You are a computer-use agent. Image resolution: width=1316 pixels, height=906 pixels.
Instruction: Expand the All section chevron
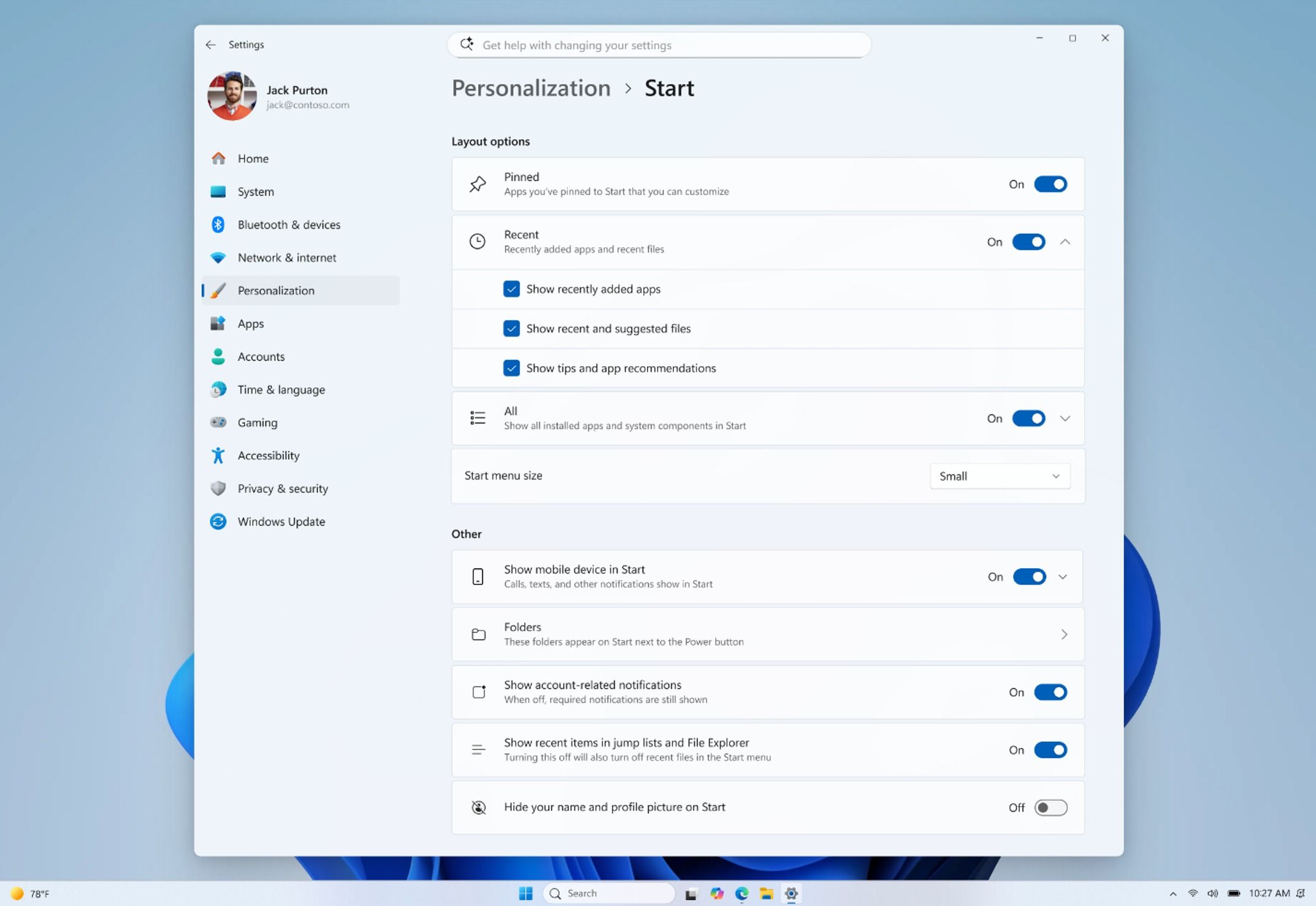tap(1065, 418)
